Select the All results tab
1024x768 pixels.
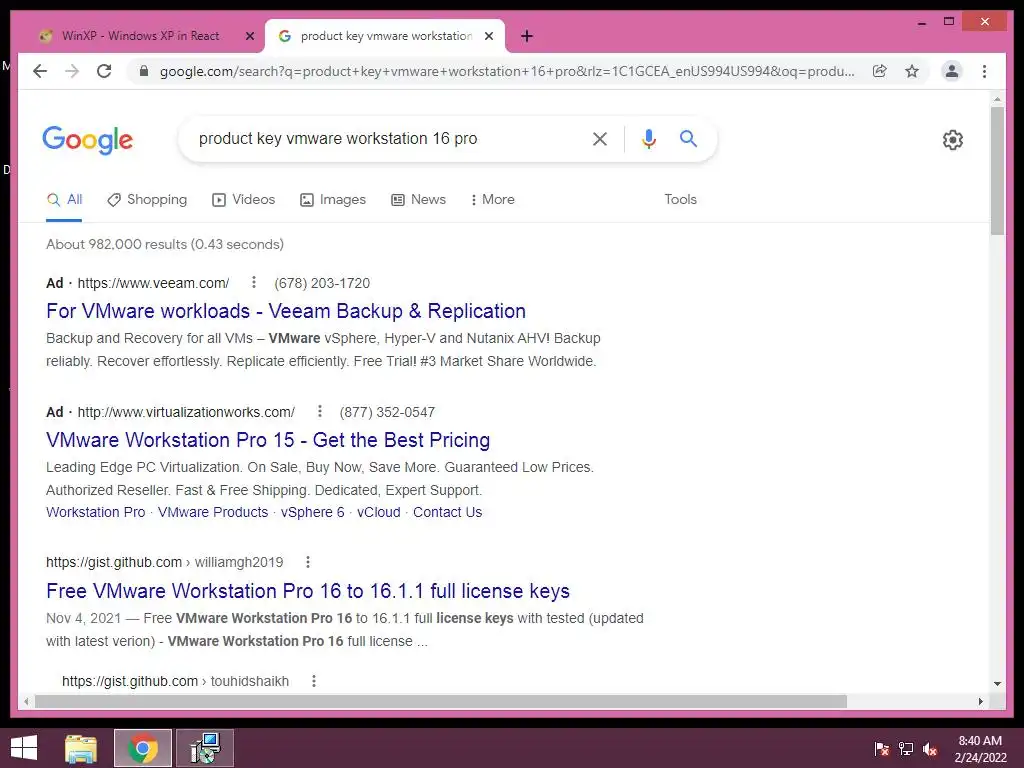coord(64,199)
